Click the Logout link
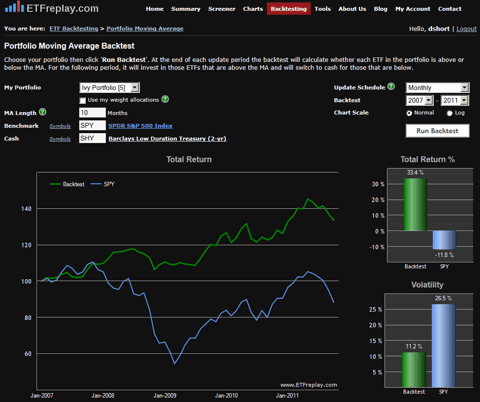 click(x=466, y=29)
